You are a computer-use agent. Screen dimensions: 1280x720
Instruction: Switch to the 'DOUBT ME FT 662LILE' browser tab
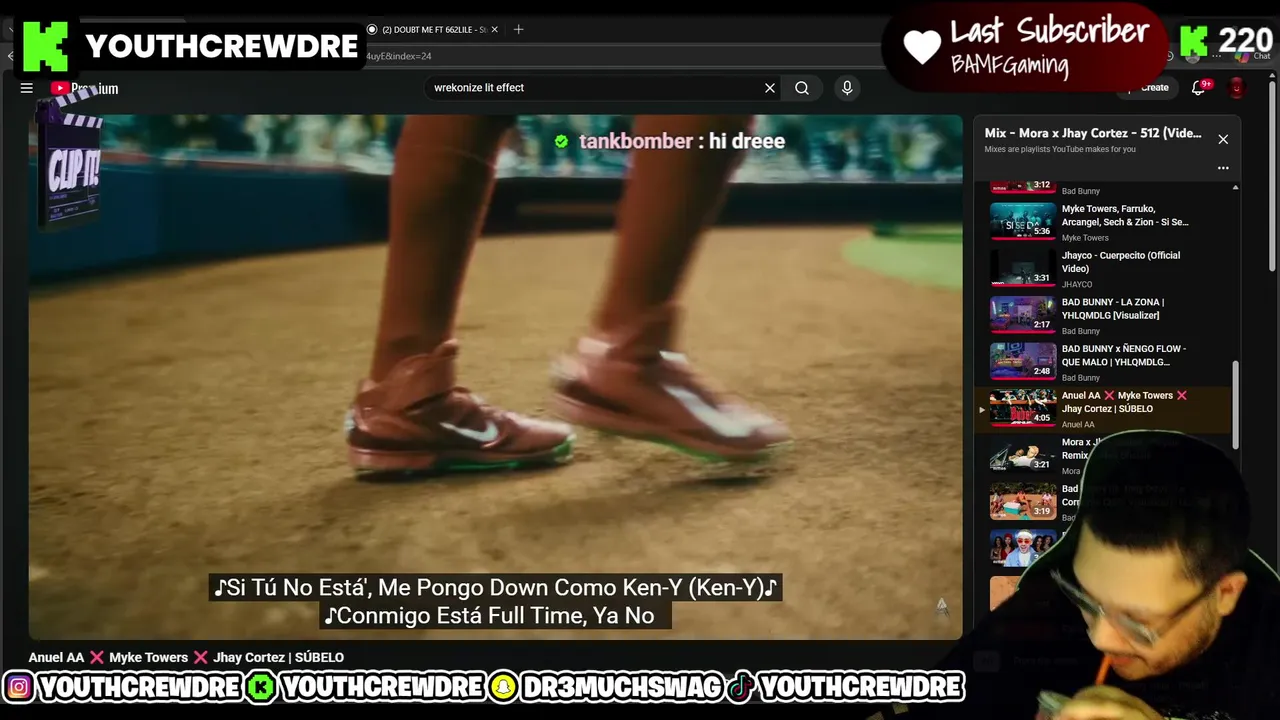coord(427,29)
